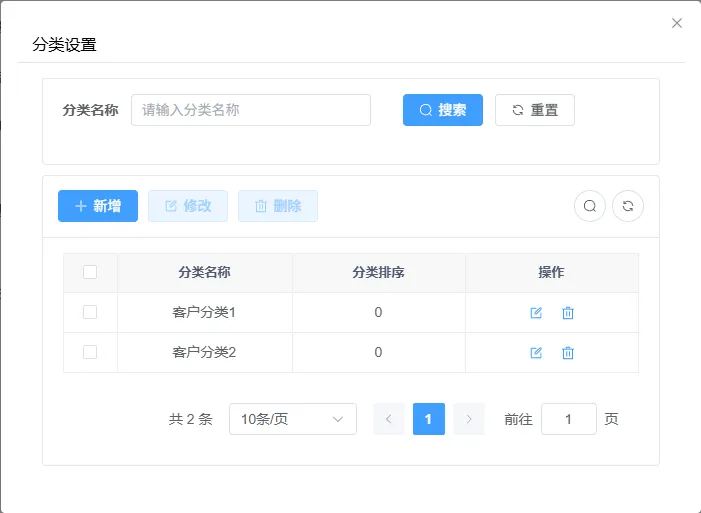
Task: Click the 前往 page number input box
Action: (x=569, y=419)
